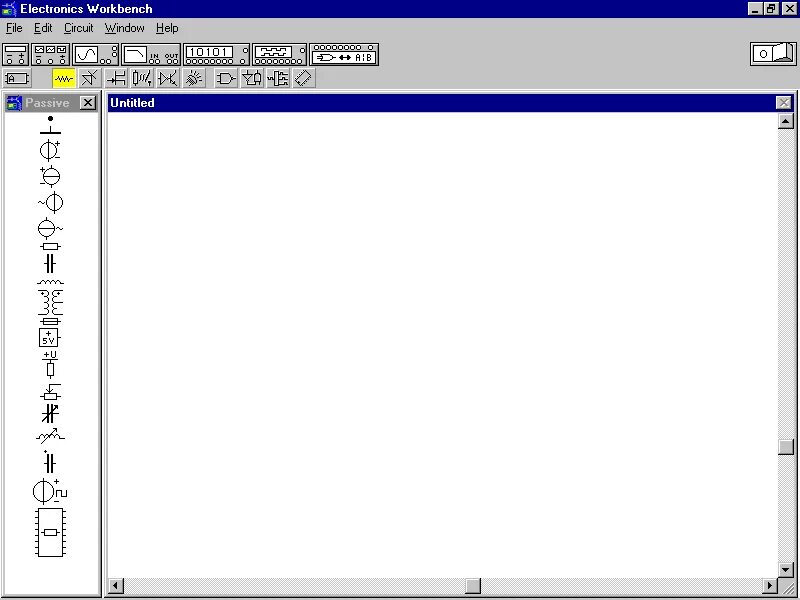The image size is (800, 600).
Task: Open the Bode plotter instrument
Action: coord(151,55)
